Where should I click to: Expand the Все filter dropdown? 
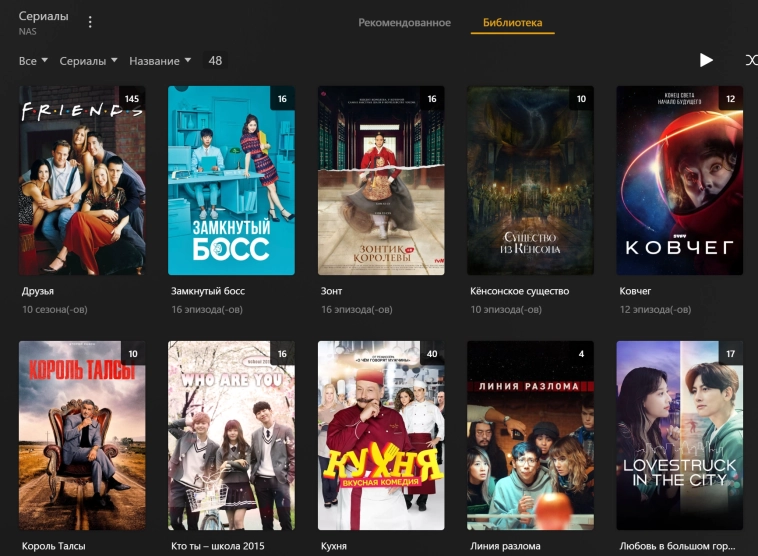pos(33,61)
